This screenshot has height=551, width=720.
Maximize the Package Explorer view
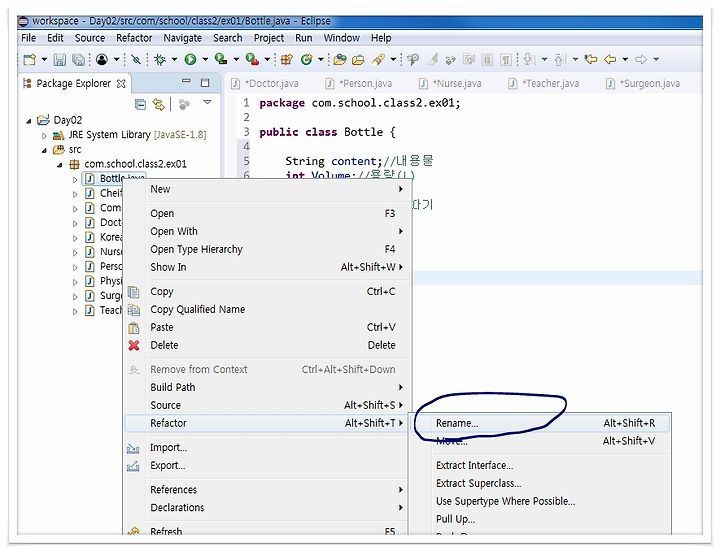coord(205,83)
